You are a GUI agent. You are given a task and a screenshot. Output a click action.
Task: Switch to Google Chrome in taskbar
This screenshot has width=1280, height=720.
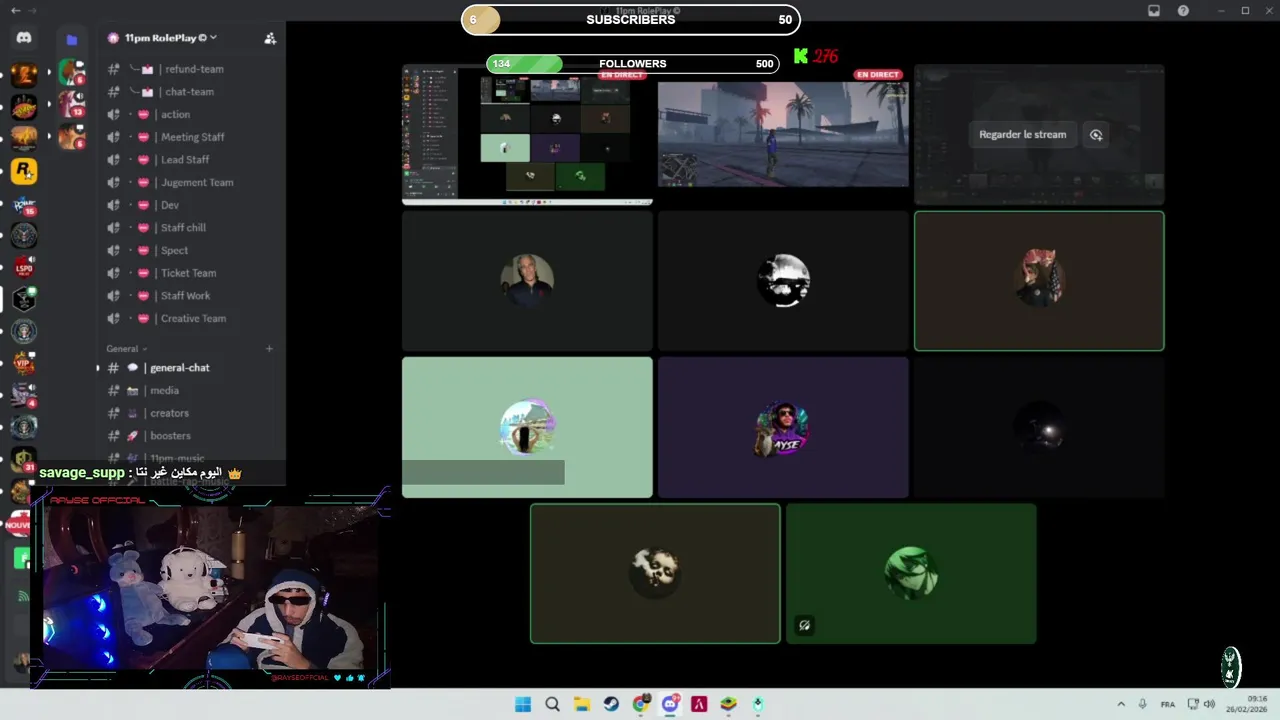coord(640,704)
